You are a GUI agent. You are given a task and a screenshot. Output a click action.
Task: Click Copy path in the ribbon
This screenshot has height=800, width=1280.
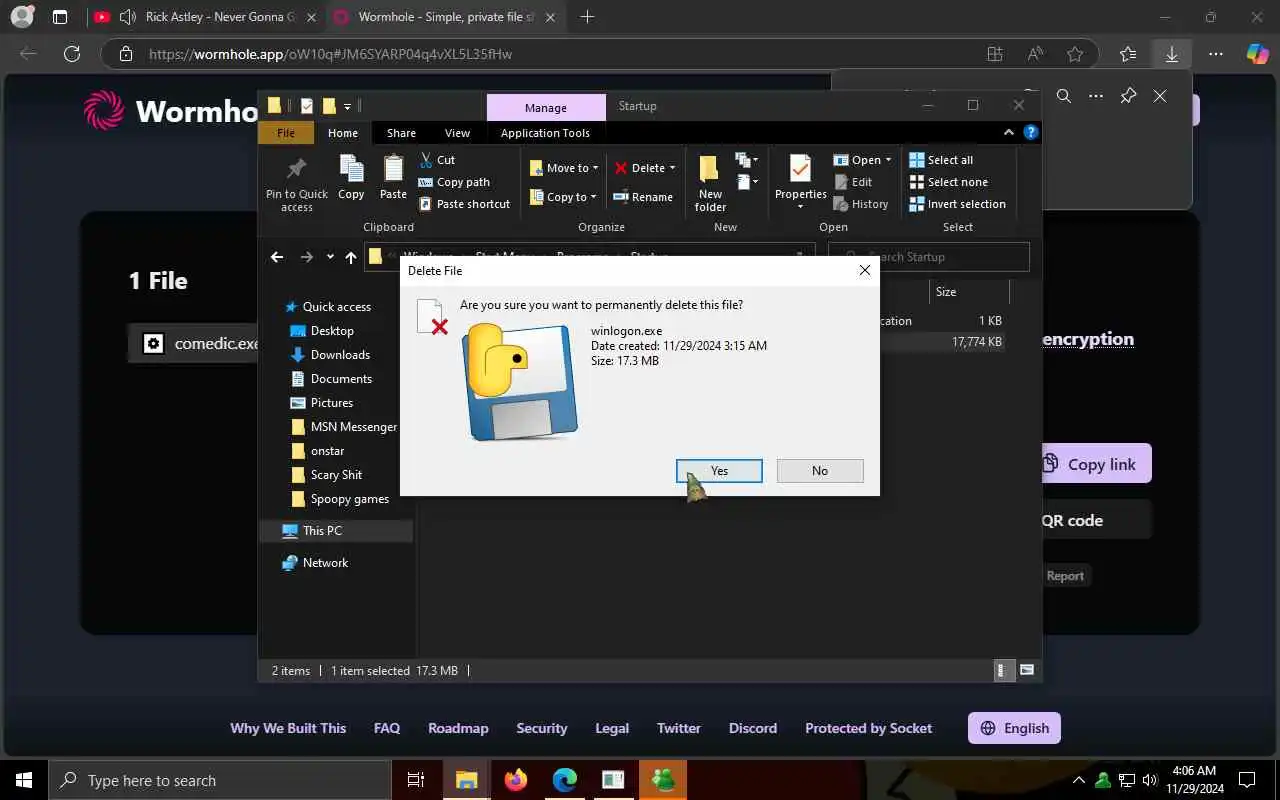click(454, 182)
